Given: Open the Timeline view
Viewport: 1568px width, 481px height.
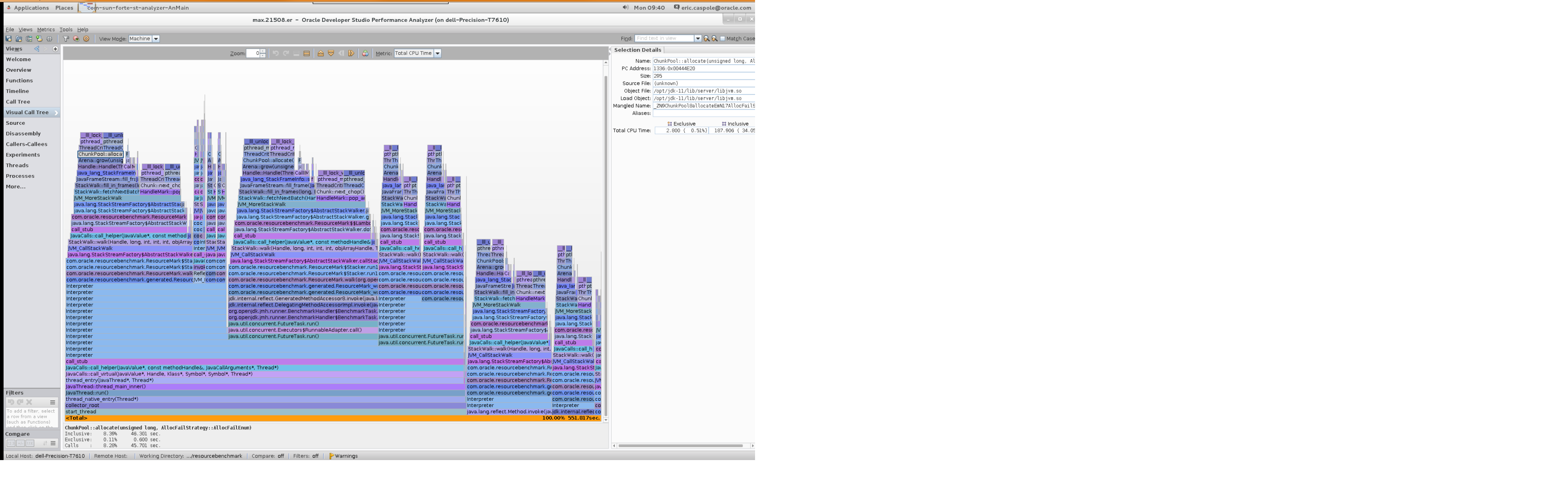Looking at the screenshot, I should tap(17, 91).
